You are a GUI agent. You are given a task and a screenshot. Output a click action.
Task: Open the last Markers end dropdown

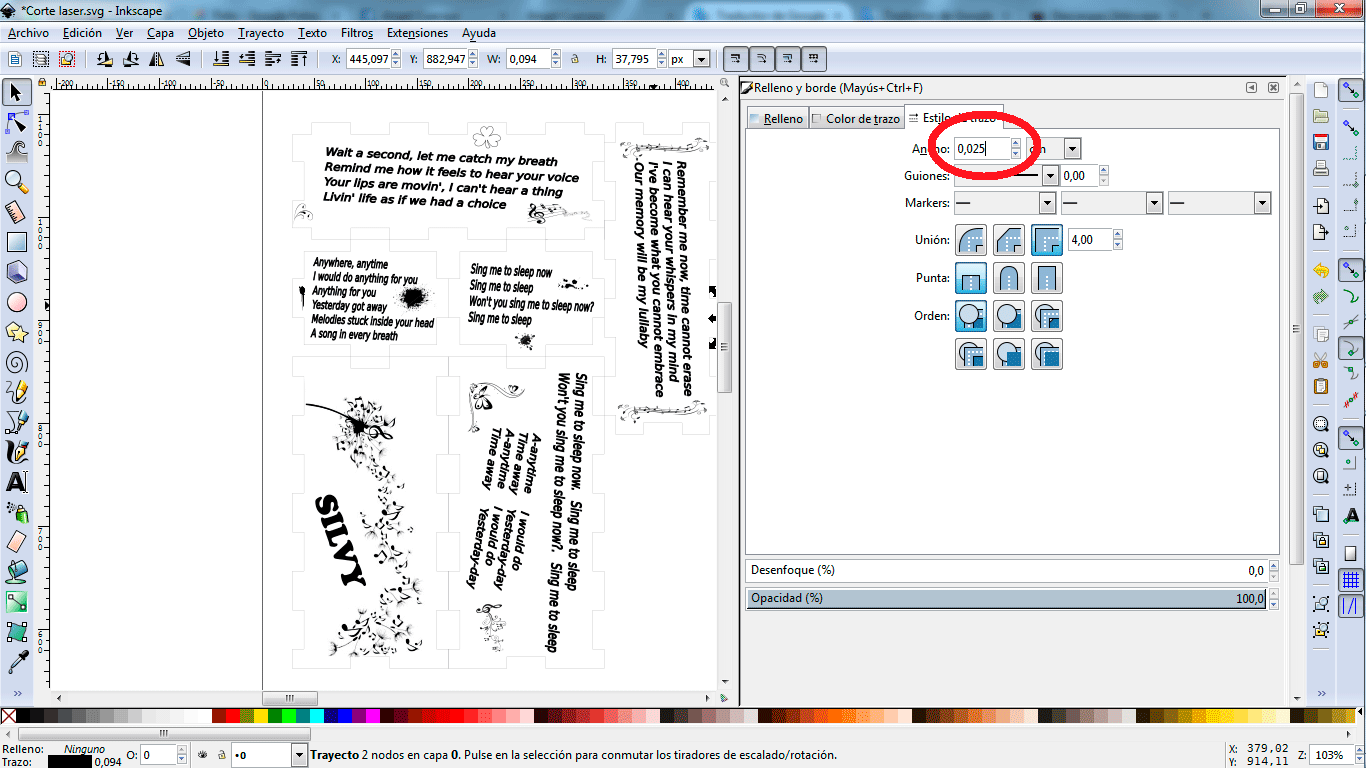point(1261,203)
